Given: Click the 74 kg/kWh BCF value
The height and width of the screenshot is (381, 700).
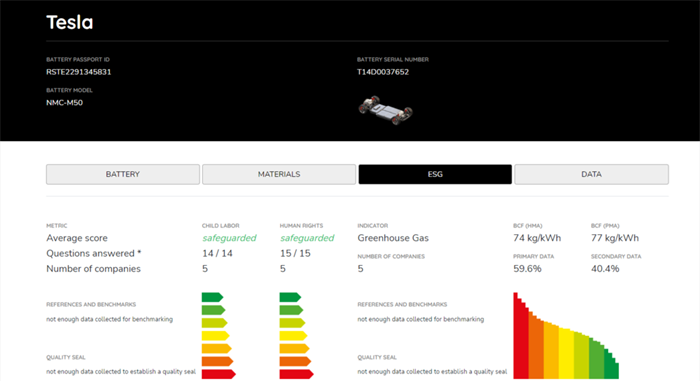Looking at the screenshot, I should coord(537,238).
